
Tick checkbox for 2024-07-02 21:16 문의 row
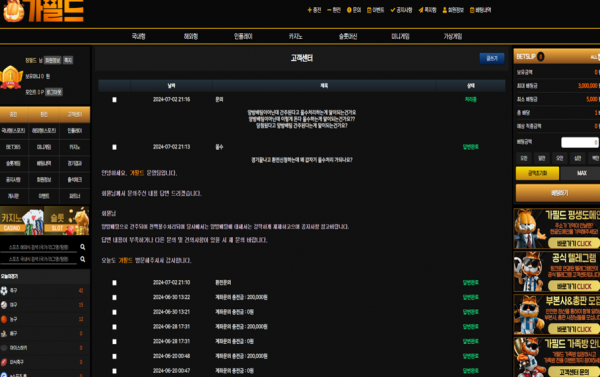point(114,100)
